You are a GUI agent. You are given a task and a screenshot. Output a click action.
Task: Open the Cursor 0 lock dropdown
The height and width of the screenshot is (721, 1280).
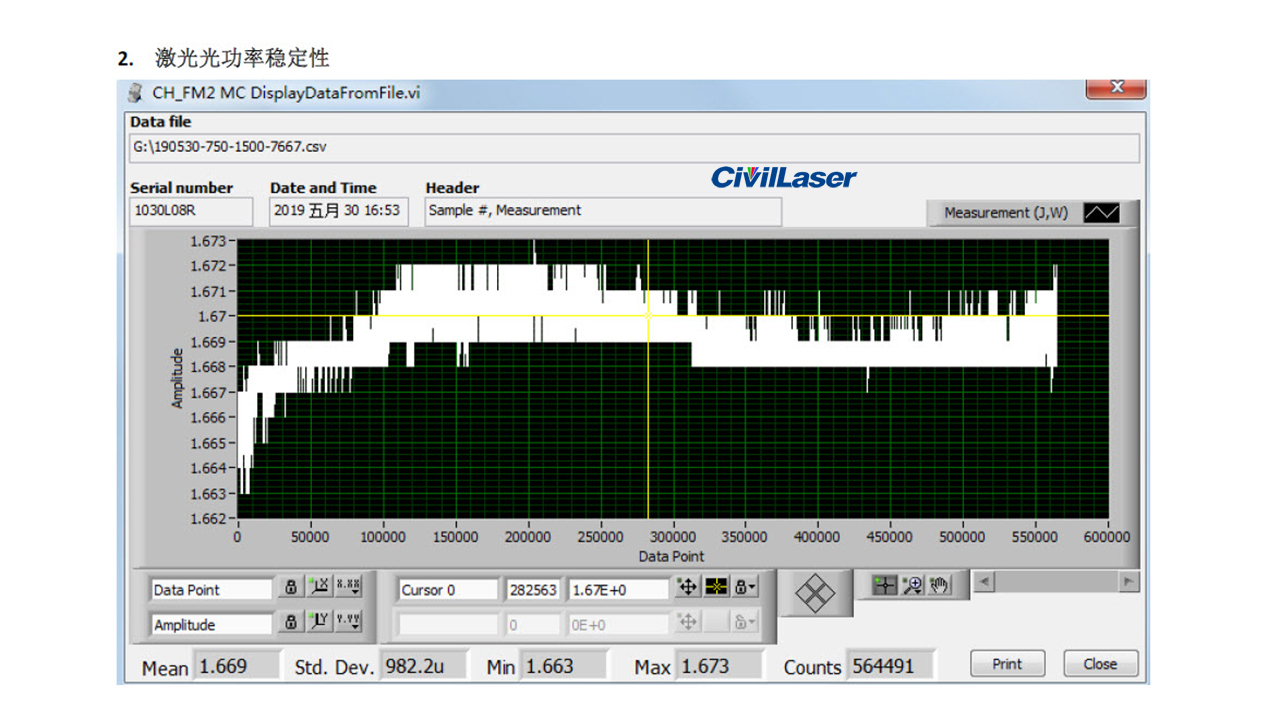click(745, 588)
